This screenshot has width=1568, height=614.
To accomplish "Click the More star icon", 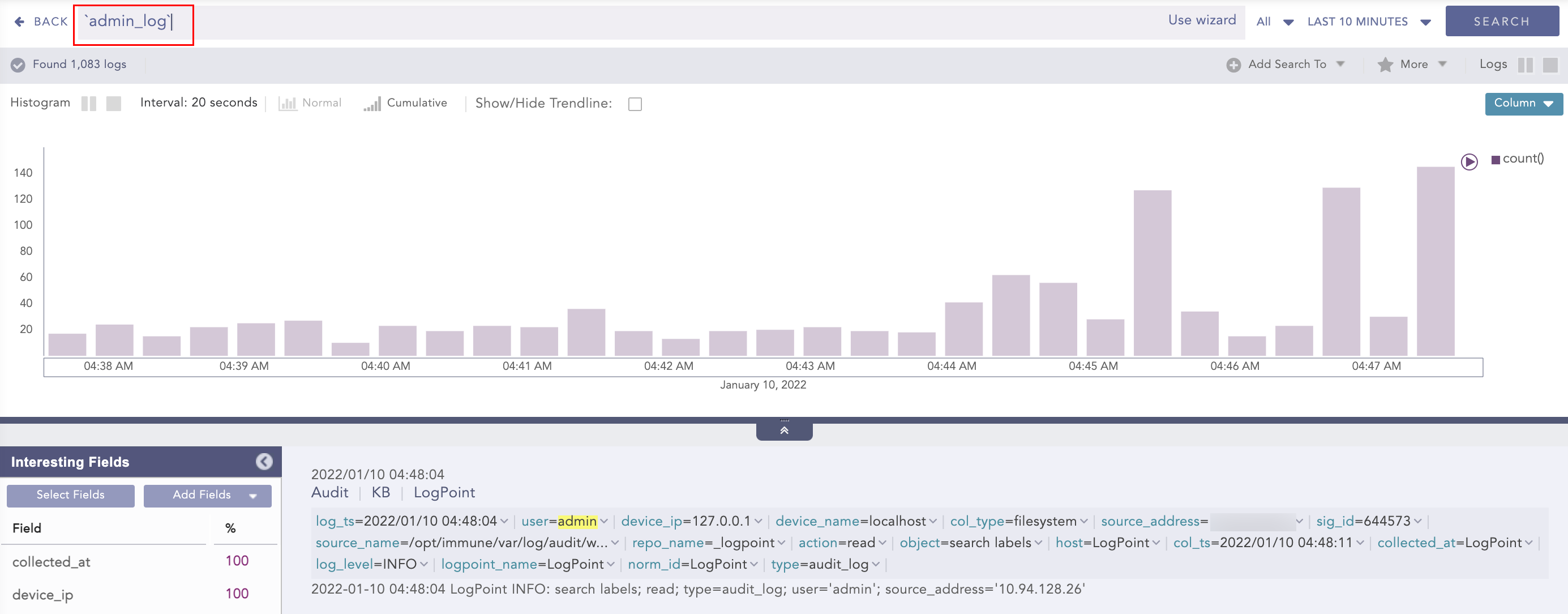I will [x=1385, y=65].
